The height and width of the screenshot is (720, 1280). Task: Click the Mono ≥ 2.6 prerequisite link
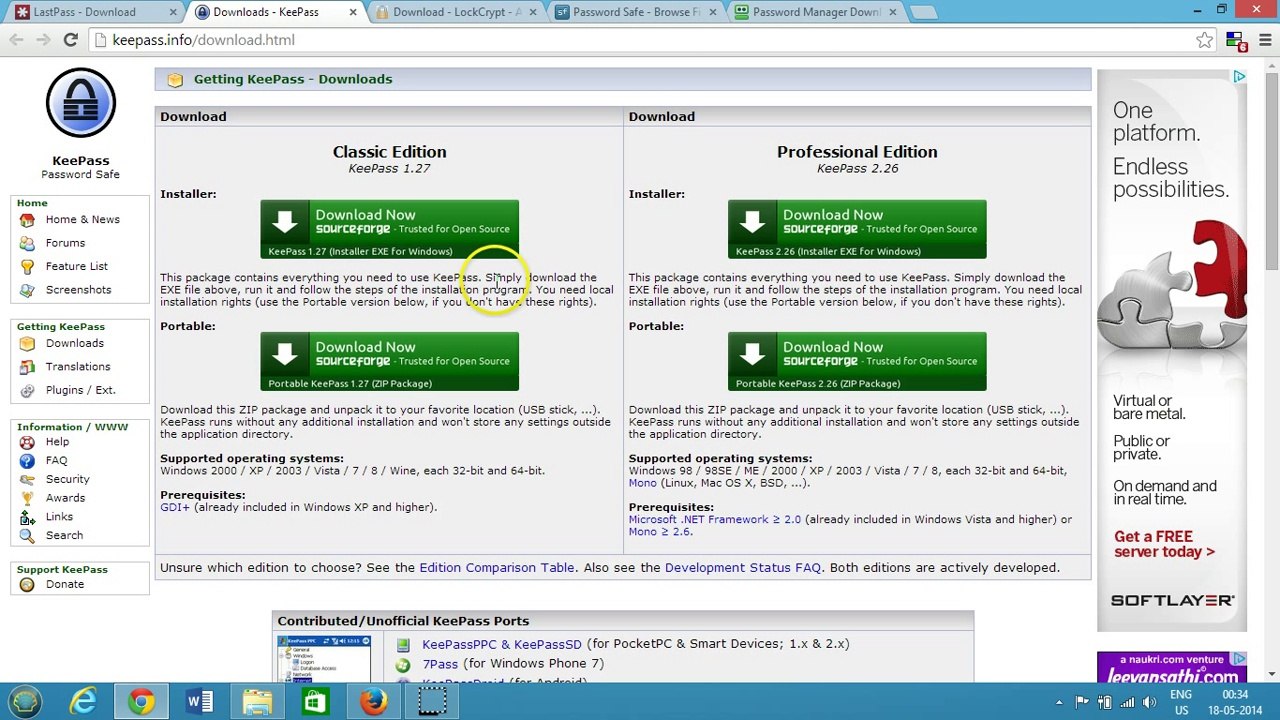(x=660, y=532)
